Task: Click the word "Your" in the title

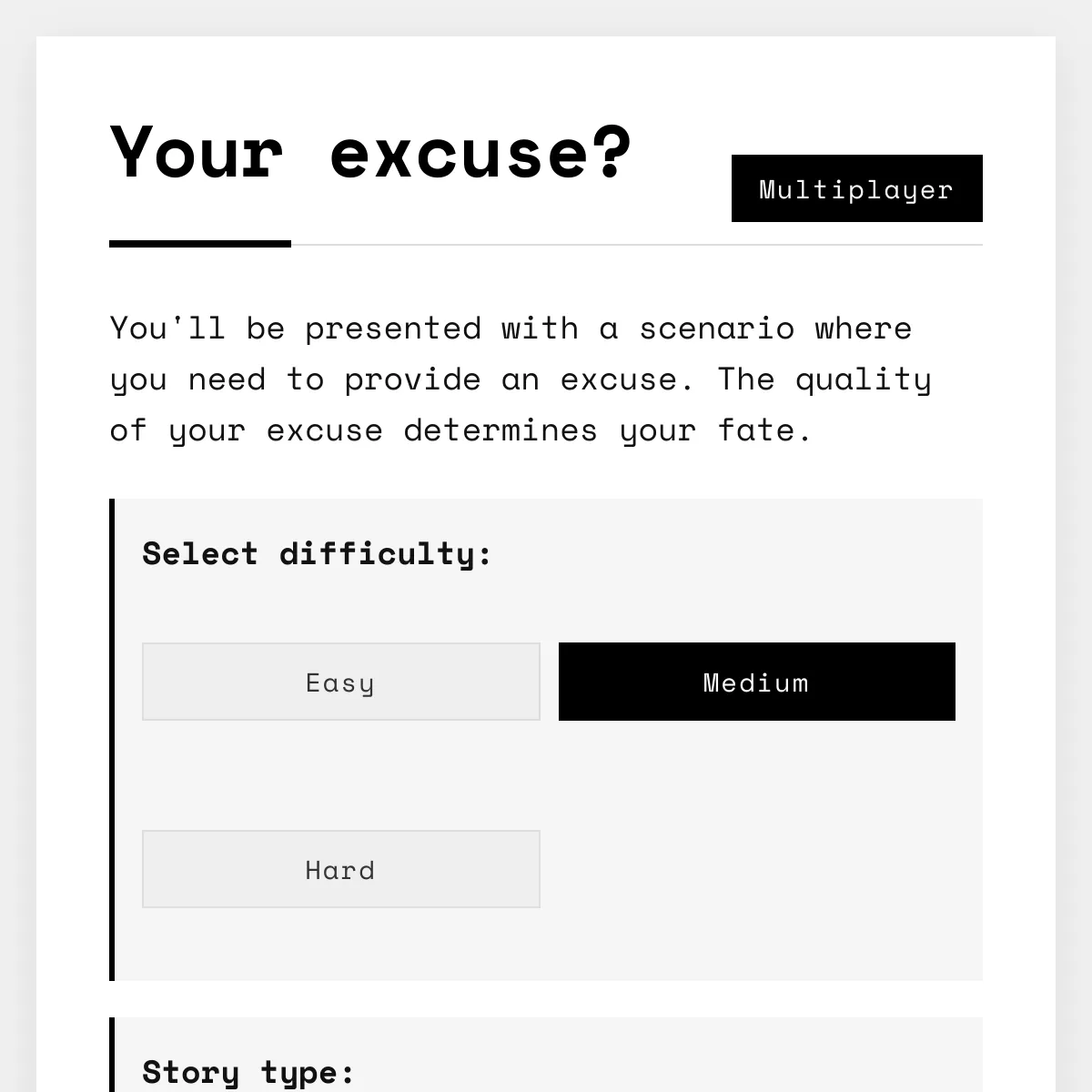Action: pyautogui.click(x=197, y=152)
